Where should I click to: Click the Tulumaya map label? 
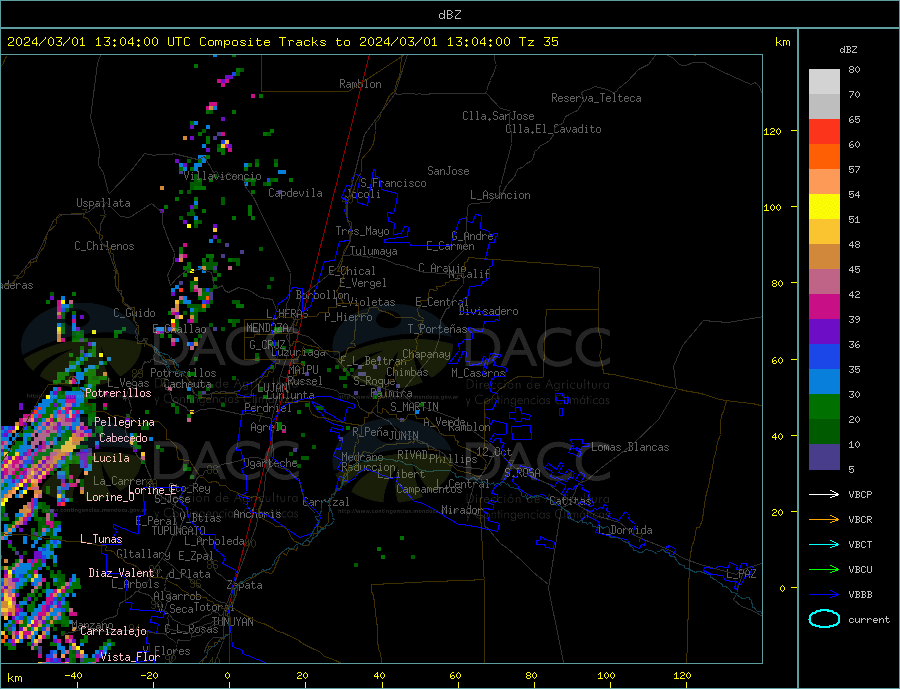[x=374, y=251]
